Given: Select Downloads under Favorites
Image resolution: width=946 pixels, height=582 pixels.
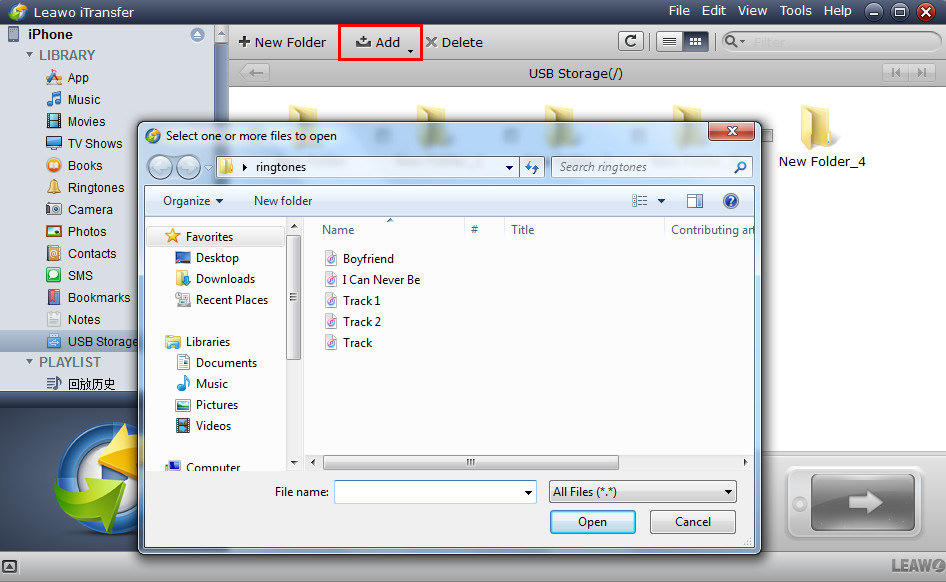Looking at the screenshot, I should click(x=215, y=279).
